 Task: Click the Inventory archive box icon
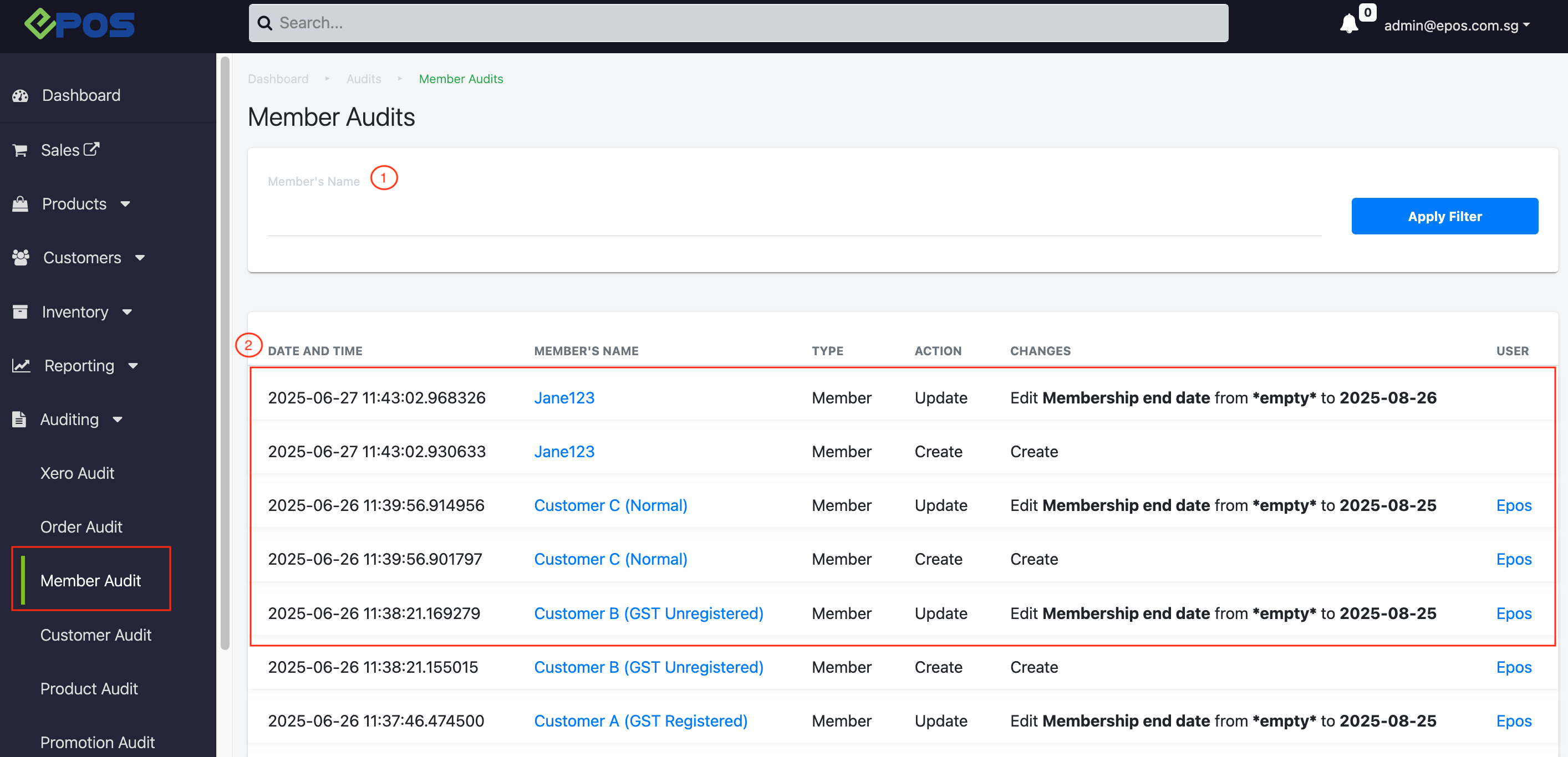pos(20,311)
